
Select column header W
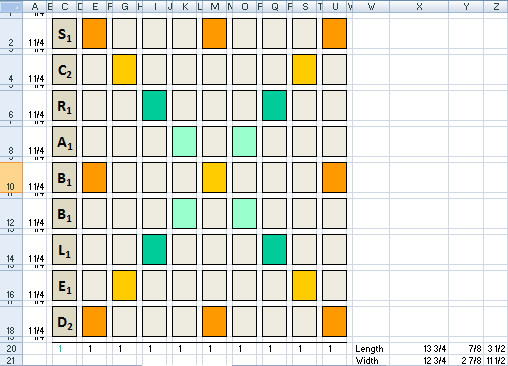click(x=371, y=6)
